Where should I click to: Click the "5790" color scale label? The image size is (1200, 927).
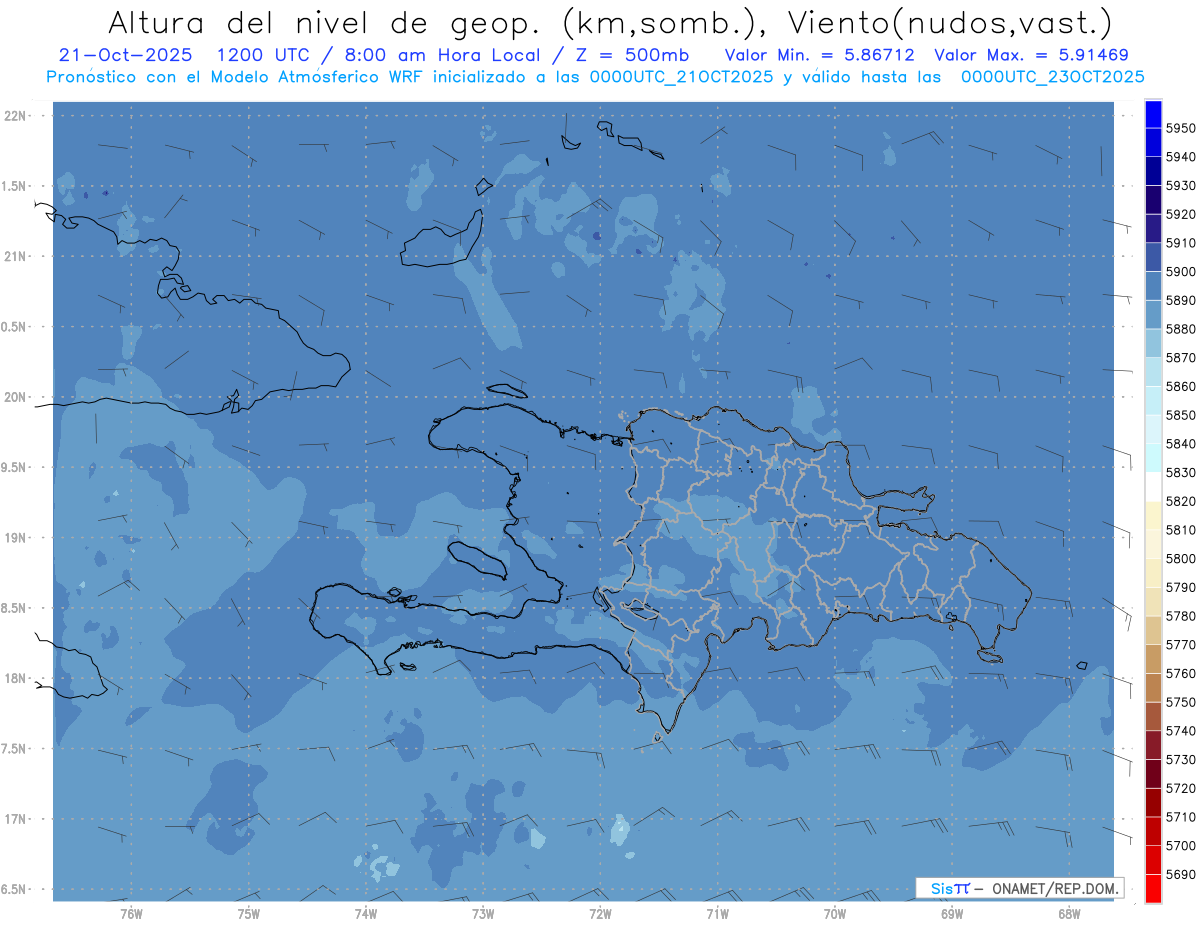1181,587
